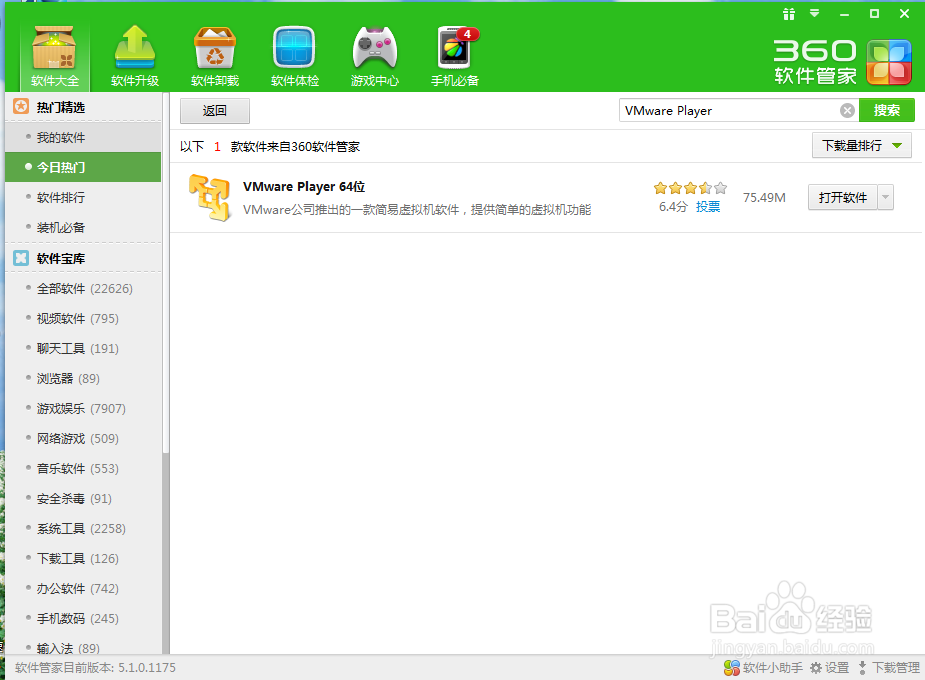Select 游戏娱乐 (7907) category
This screenshot has height=680, width=925.
(83, 409)
